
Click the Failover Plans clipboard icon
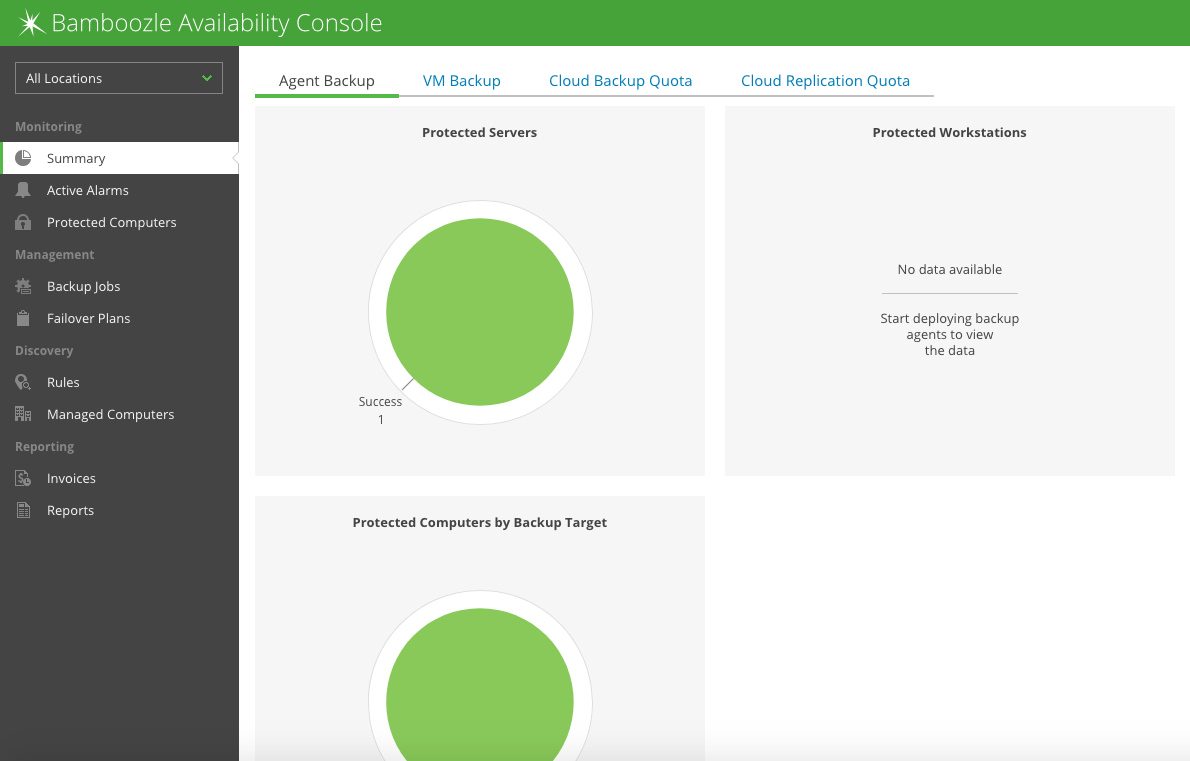click(24, 319)
